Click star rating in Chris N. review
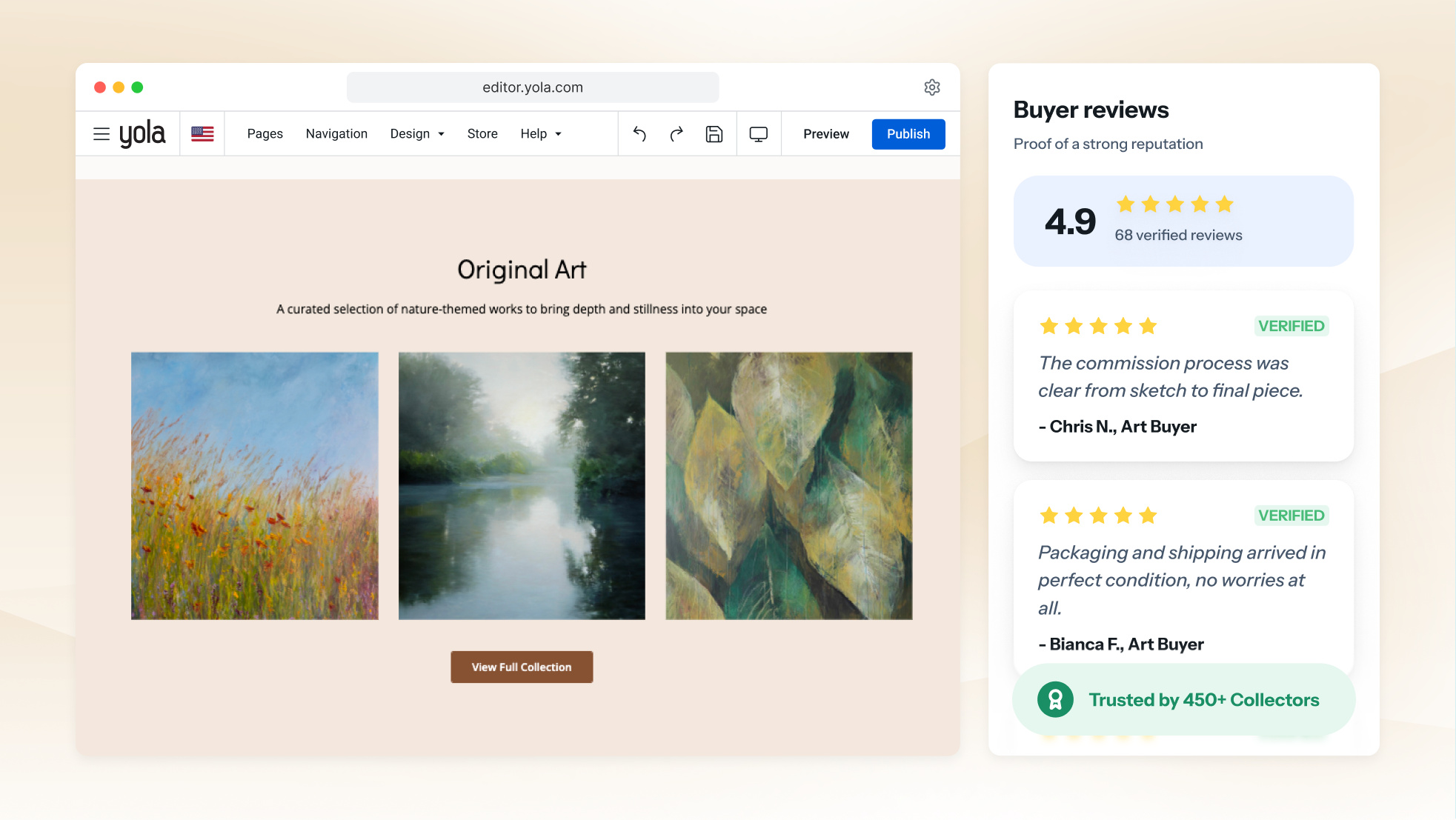Image resolution: width=1456 pixels, height=820 pixels. pos(1098,326)
